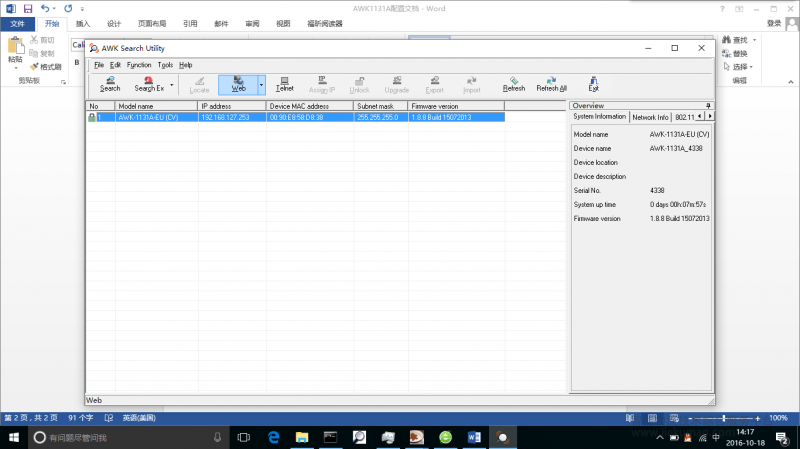This screenshot has width=800, height=449.
Task: Open the Tools menu
Action: tap(165, 65)
